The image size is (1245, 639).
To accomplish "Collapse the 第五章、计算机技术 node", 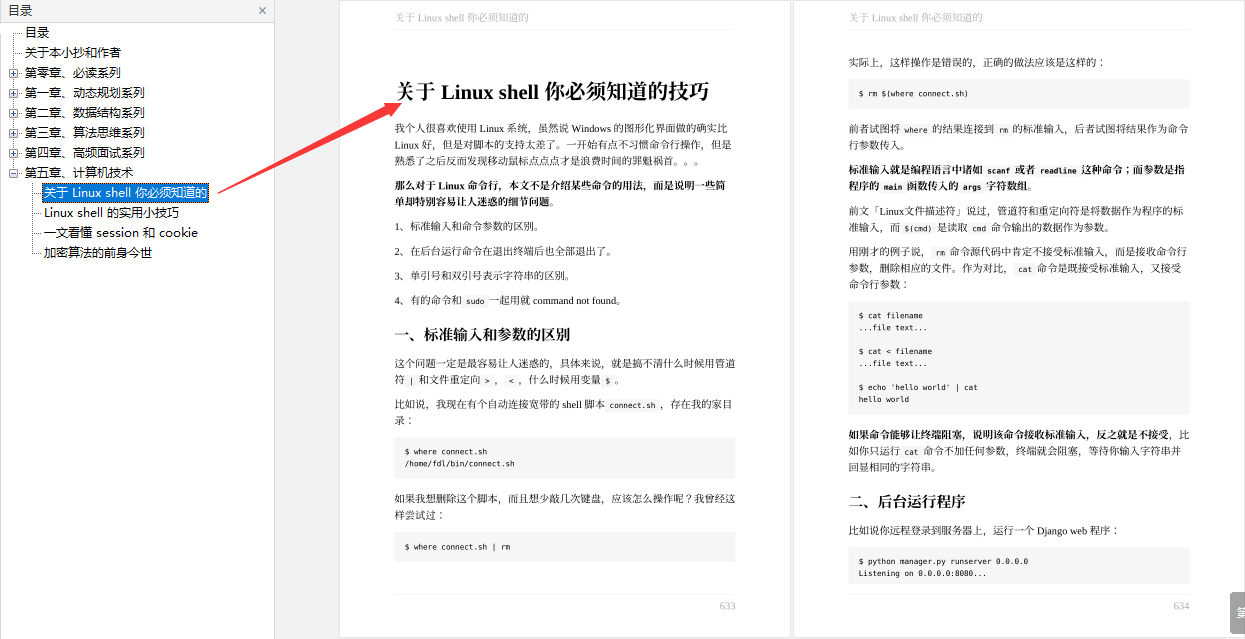I will click(x=13, y=173).
